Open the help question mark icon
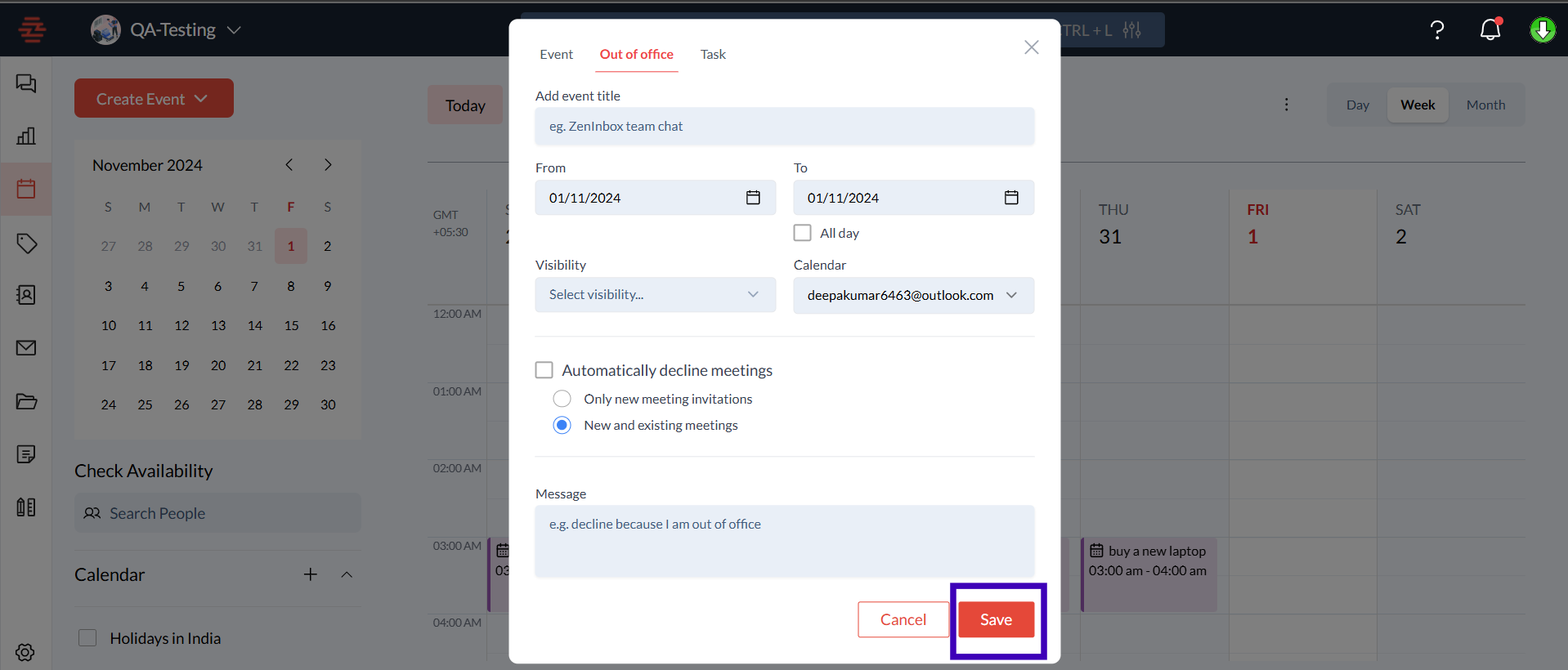 [1436, 30]
